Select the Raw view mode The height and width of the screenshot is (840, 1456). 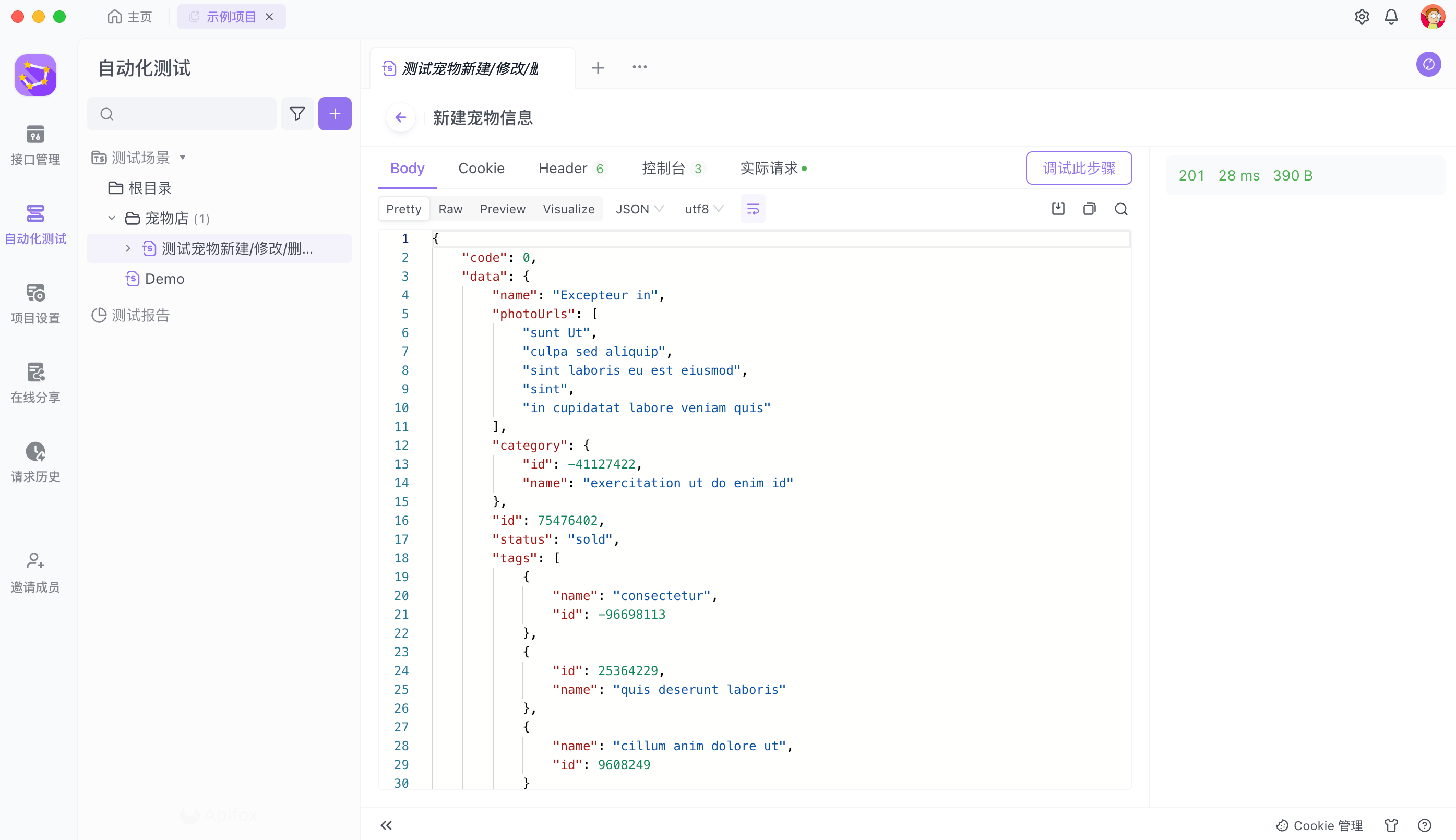coord(450,209)
